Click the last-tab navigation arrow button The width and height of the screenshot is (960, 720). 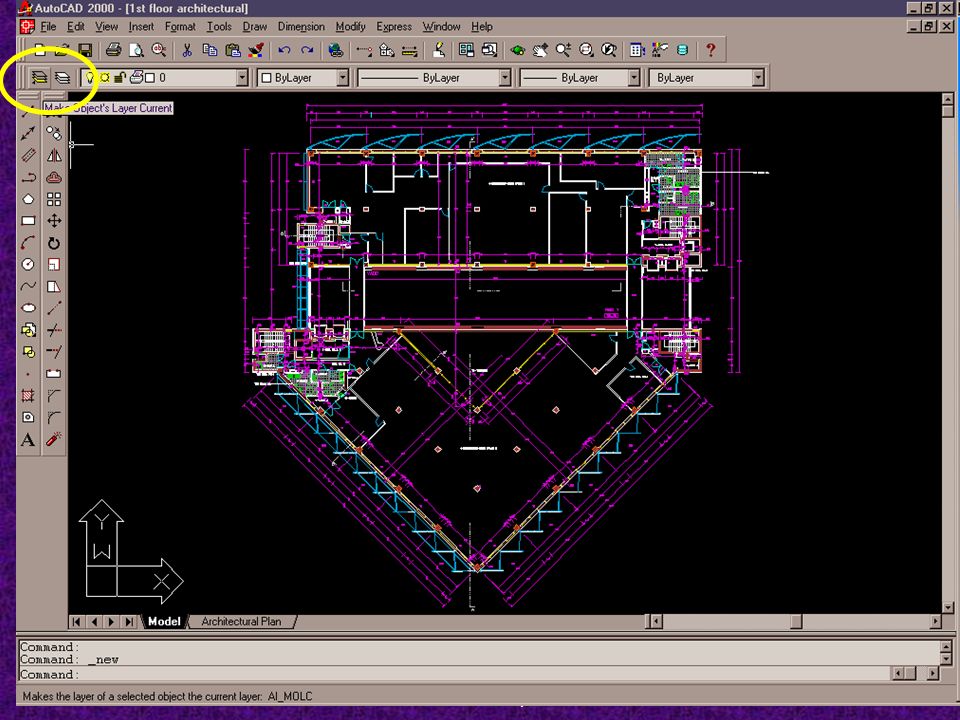point(129,622)
